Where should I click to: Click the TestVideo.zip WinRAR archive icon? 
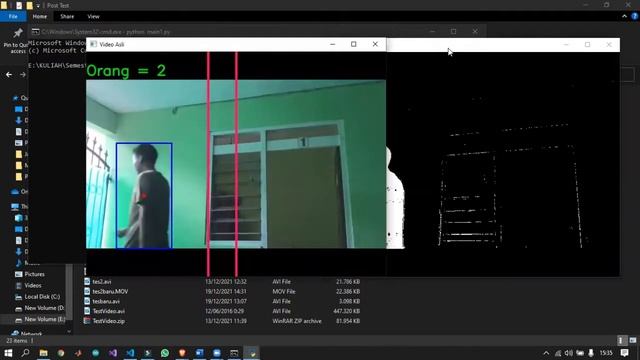[87, 321]
